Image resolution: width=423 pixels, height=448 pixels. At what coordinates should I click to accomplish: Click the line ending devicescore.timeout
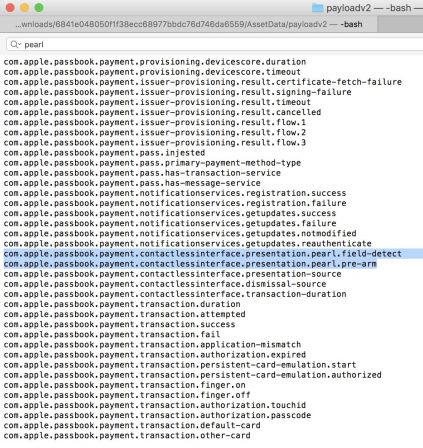point(152,72)
